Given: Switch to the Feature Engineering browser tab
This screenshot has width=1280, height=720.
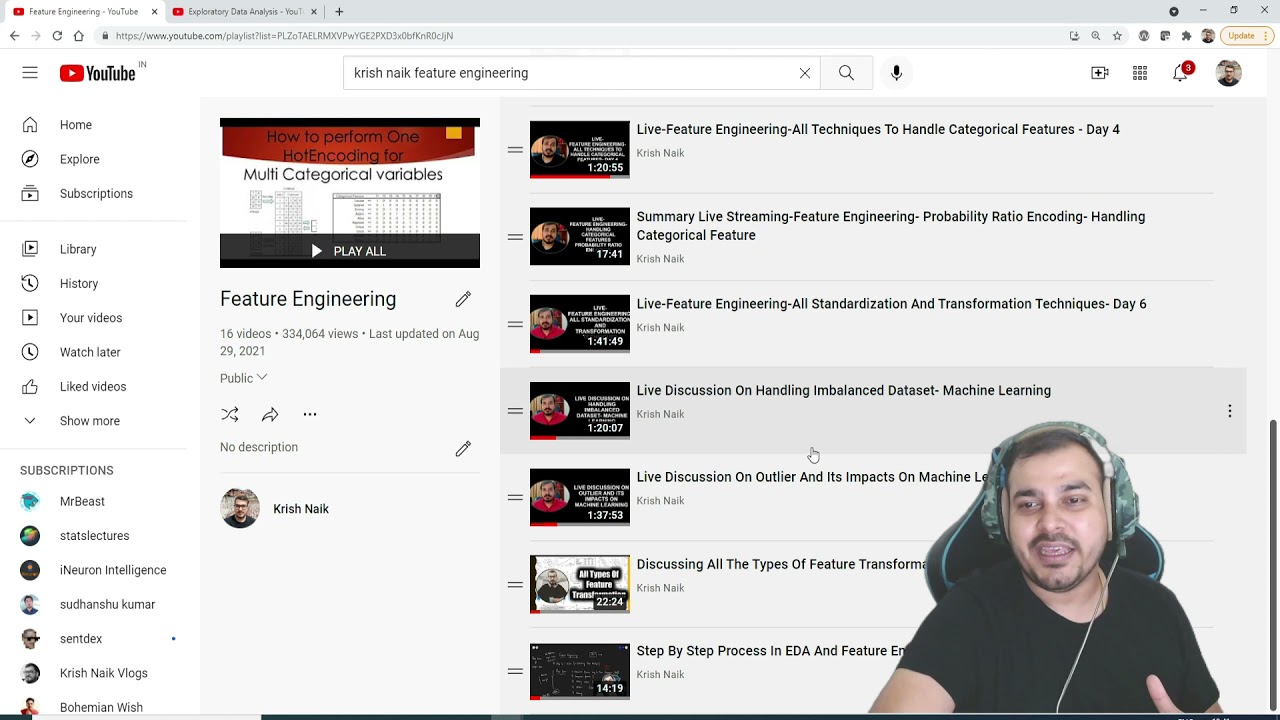Looking at the screenshot, I should tap(84, 11).
